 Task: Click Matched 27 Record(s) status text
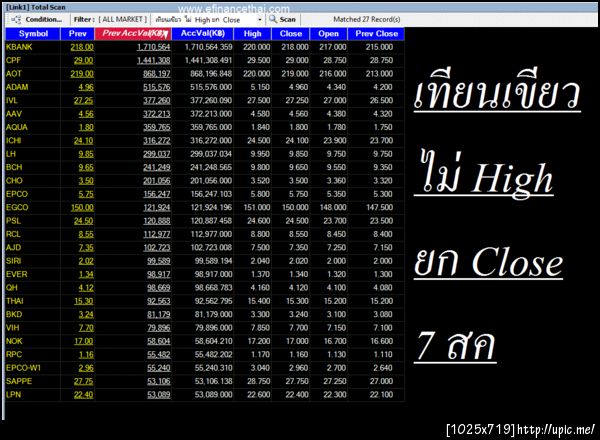[366, 19]
